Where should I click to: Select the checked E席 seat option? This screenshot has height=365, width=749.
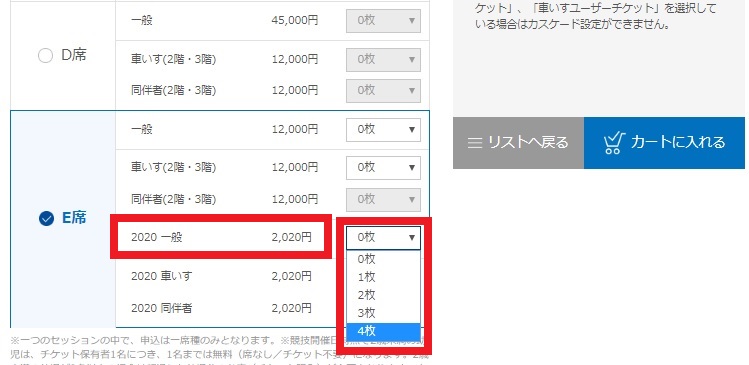[46, 219]
